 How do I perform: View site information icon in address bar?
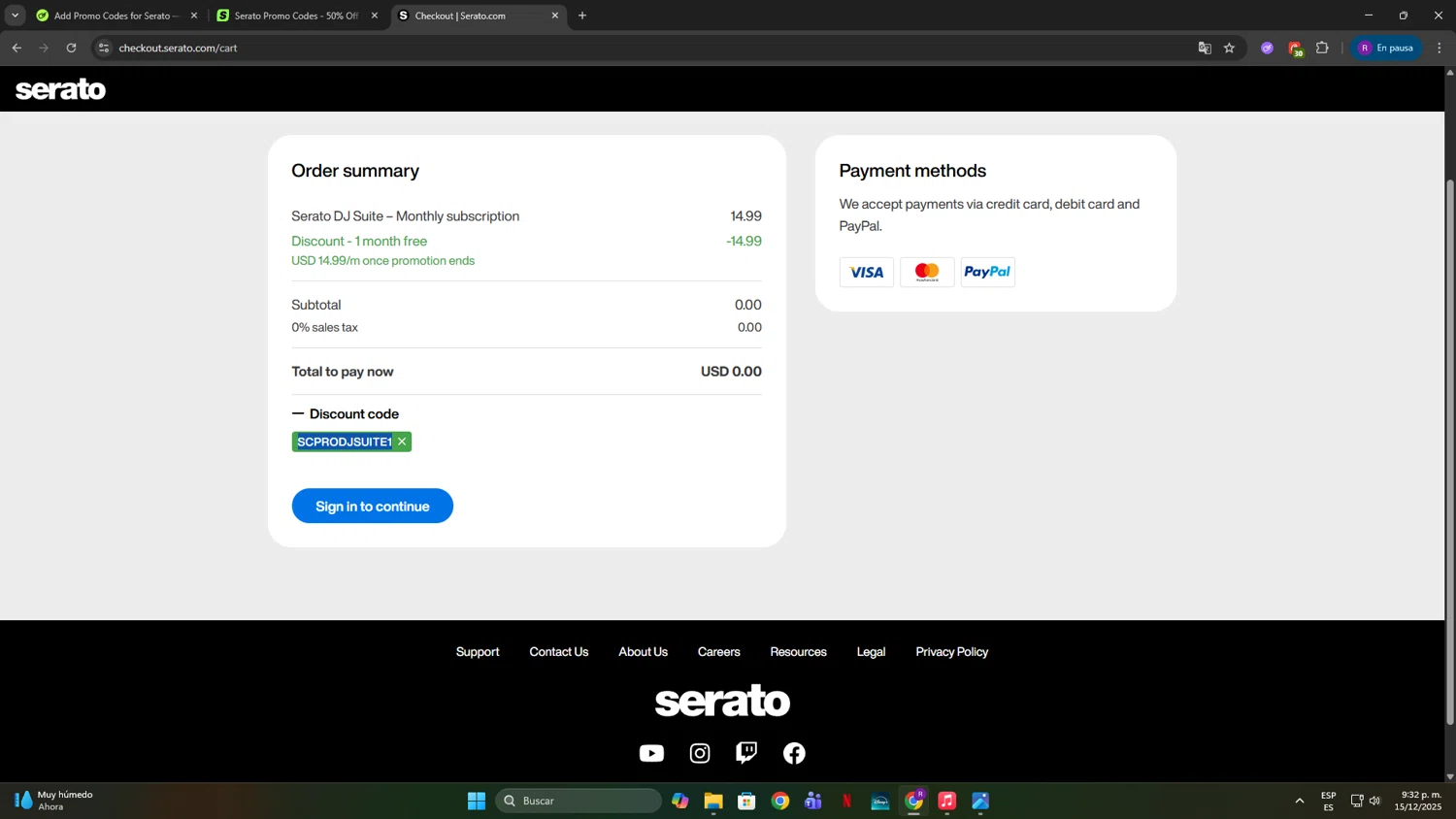coord(104,48)
